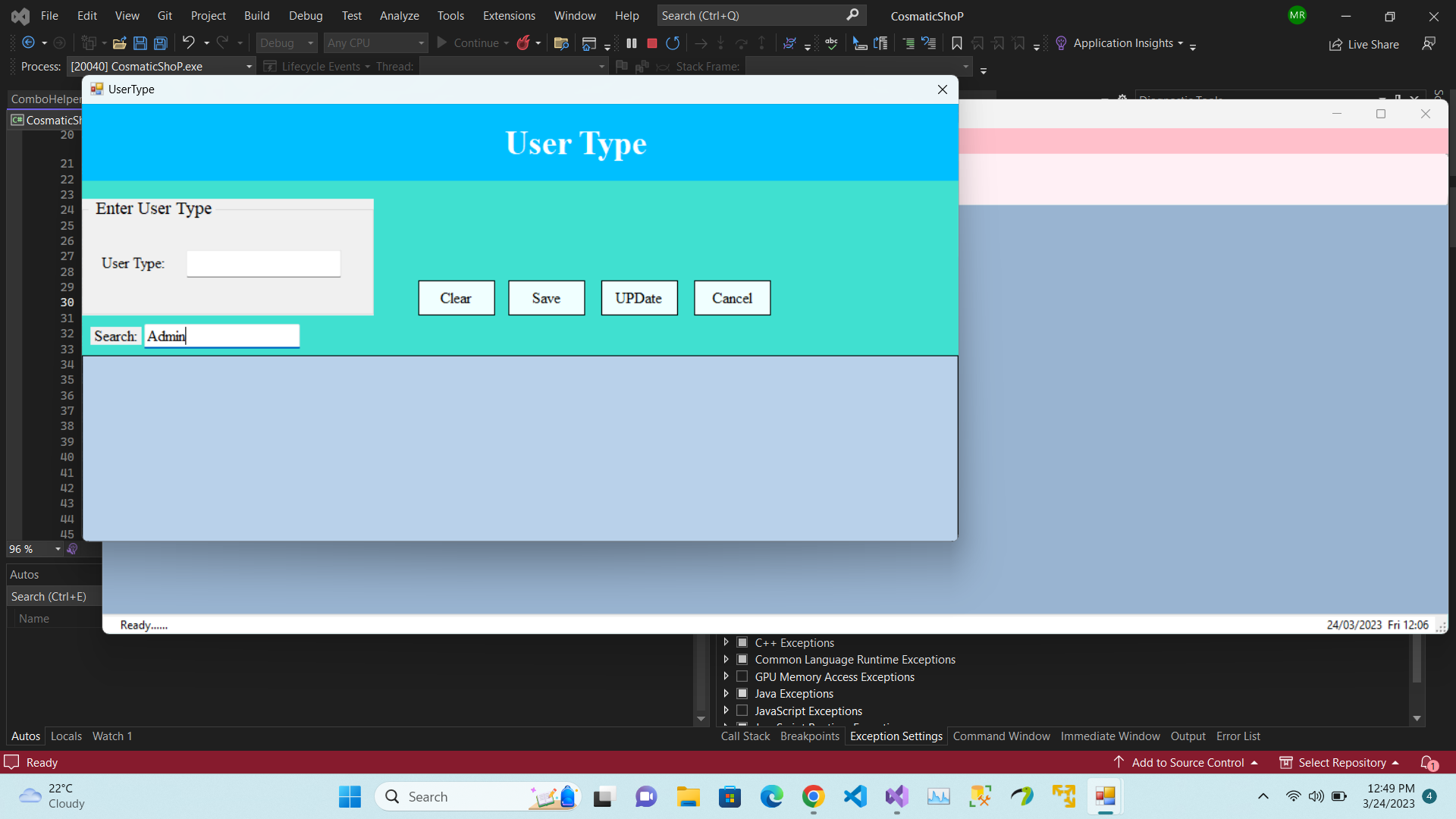
Task: Click Continue debugging button
Action: [468, 43]
